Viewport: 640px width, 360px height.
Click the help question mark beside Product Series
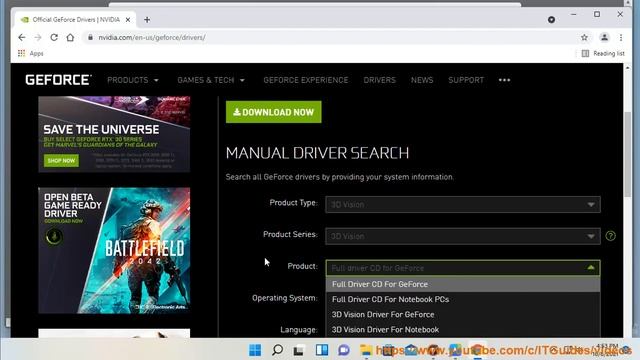pyautogui.click(x=611, y=236)
